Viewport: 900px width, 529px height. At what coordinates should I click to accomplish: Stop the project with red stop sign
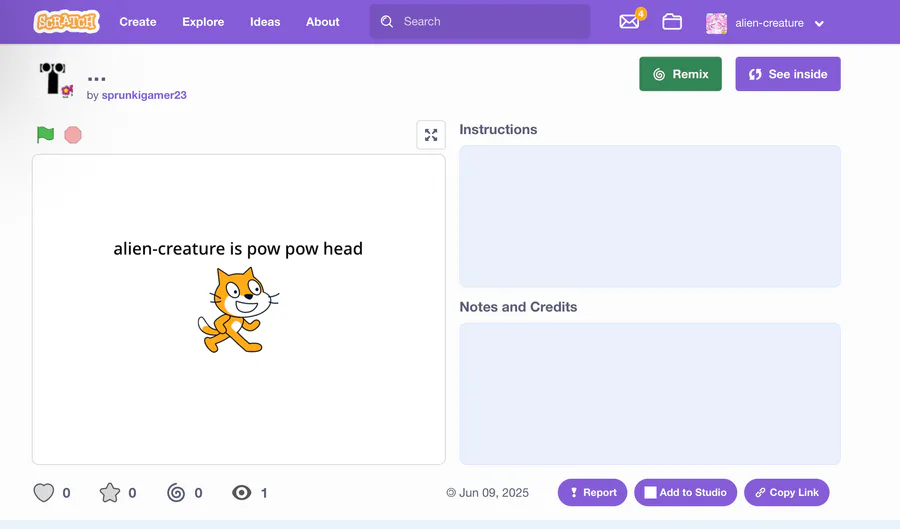pos(73,135)
